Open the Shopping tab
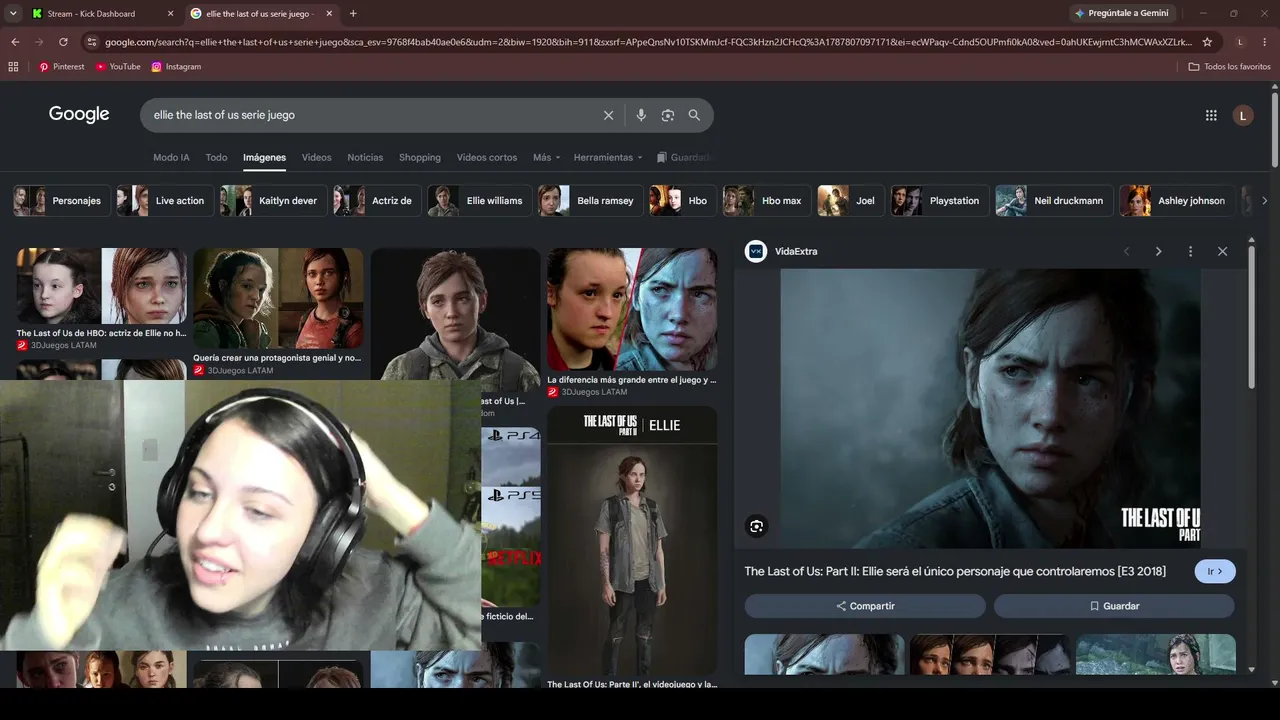Image resolution: width=1280 pixels, height=720 pixels. pyautogui.click(x=420, y=157)
